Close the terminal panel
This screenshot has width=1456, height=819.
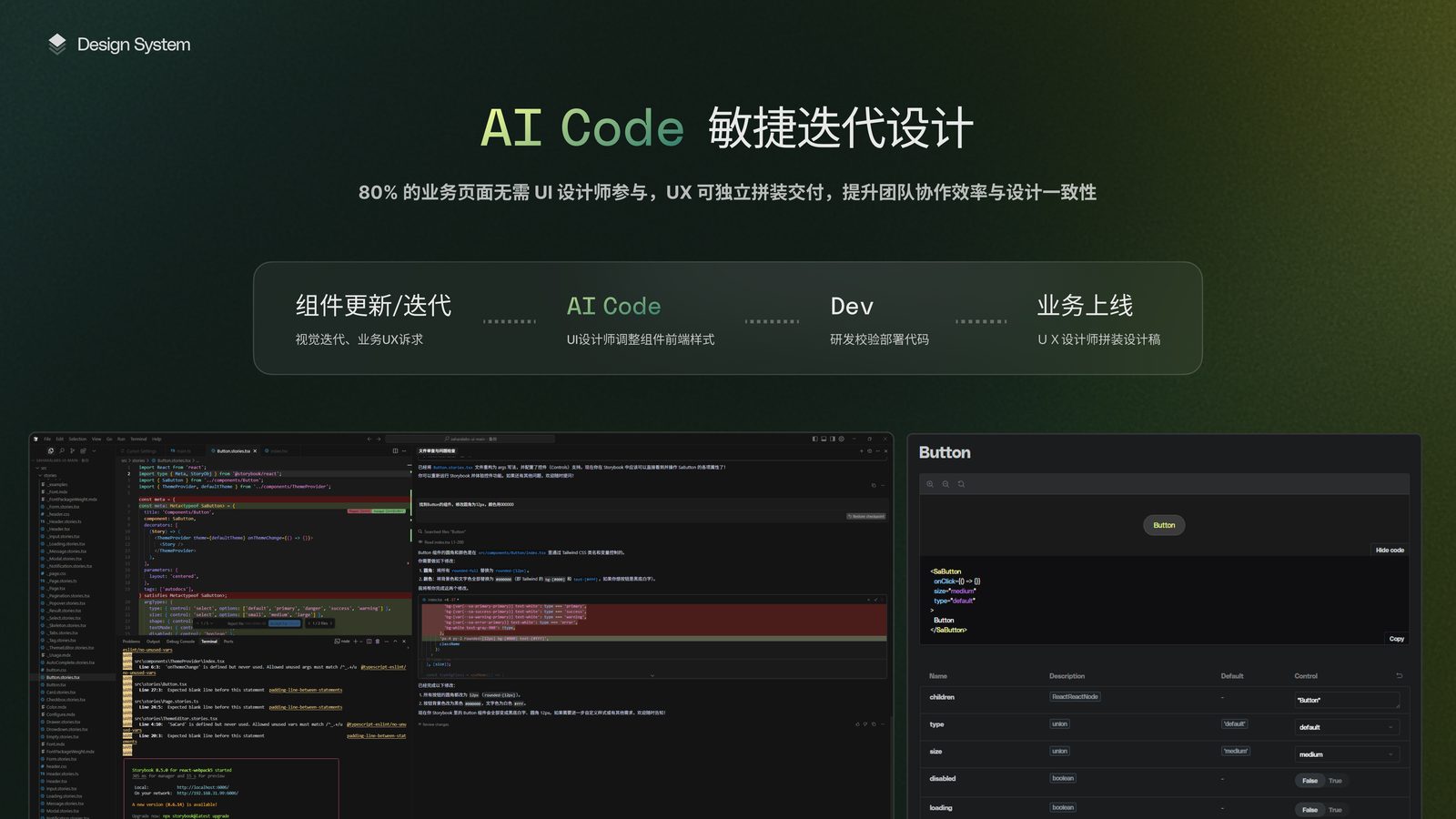[404, 641]
